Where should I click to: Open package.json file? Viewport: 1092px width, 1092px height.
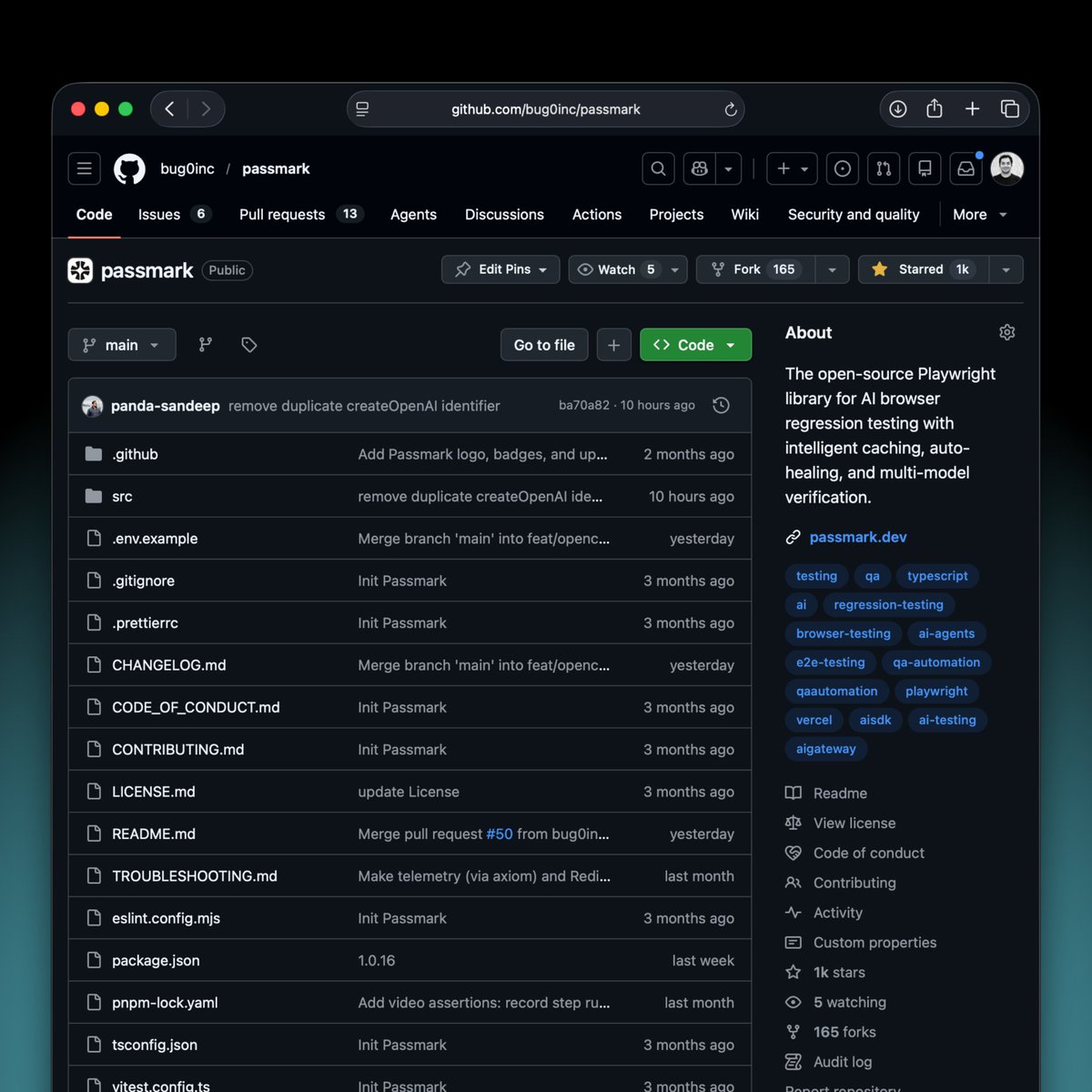156,960
